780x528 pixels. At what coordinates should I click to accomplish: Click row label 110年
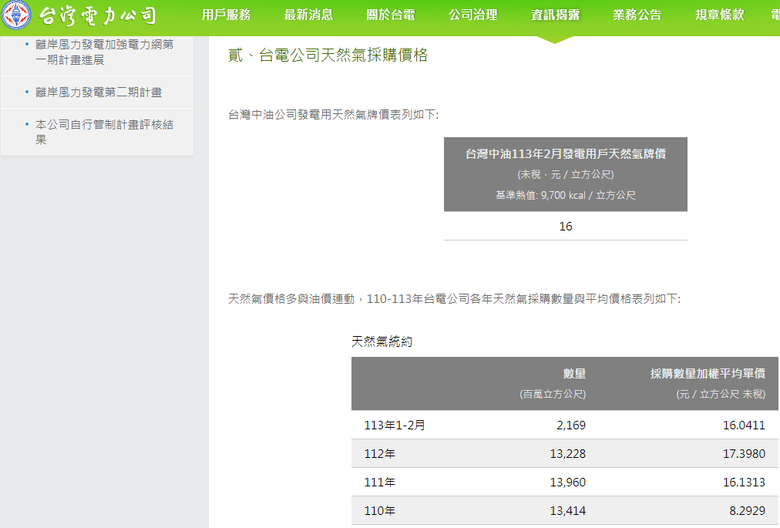[380, 511]
